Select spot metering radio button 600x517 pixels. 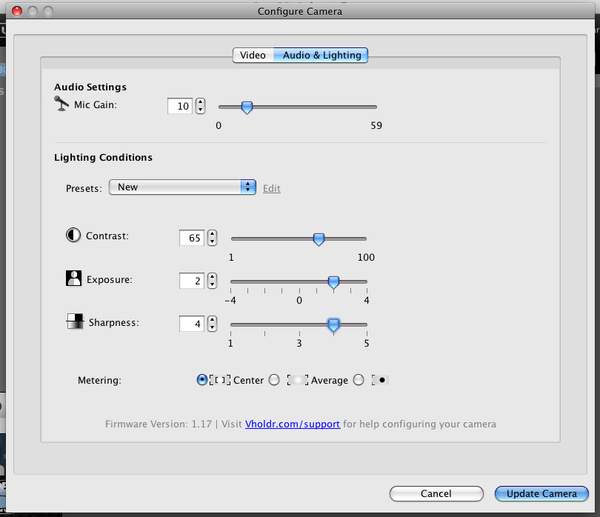point(359,380)
